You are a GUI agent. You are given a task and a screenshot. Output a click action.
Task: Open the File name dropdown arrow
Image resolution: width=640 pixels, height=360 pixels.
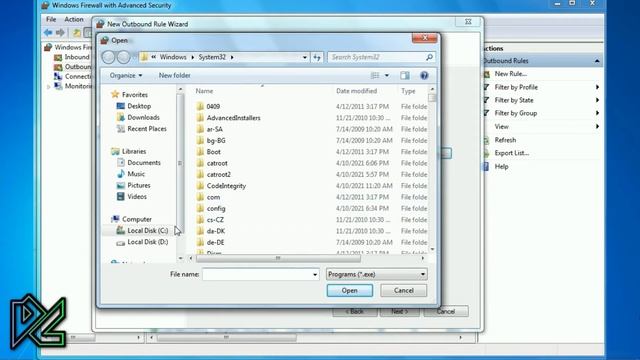pos(315,275)
